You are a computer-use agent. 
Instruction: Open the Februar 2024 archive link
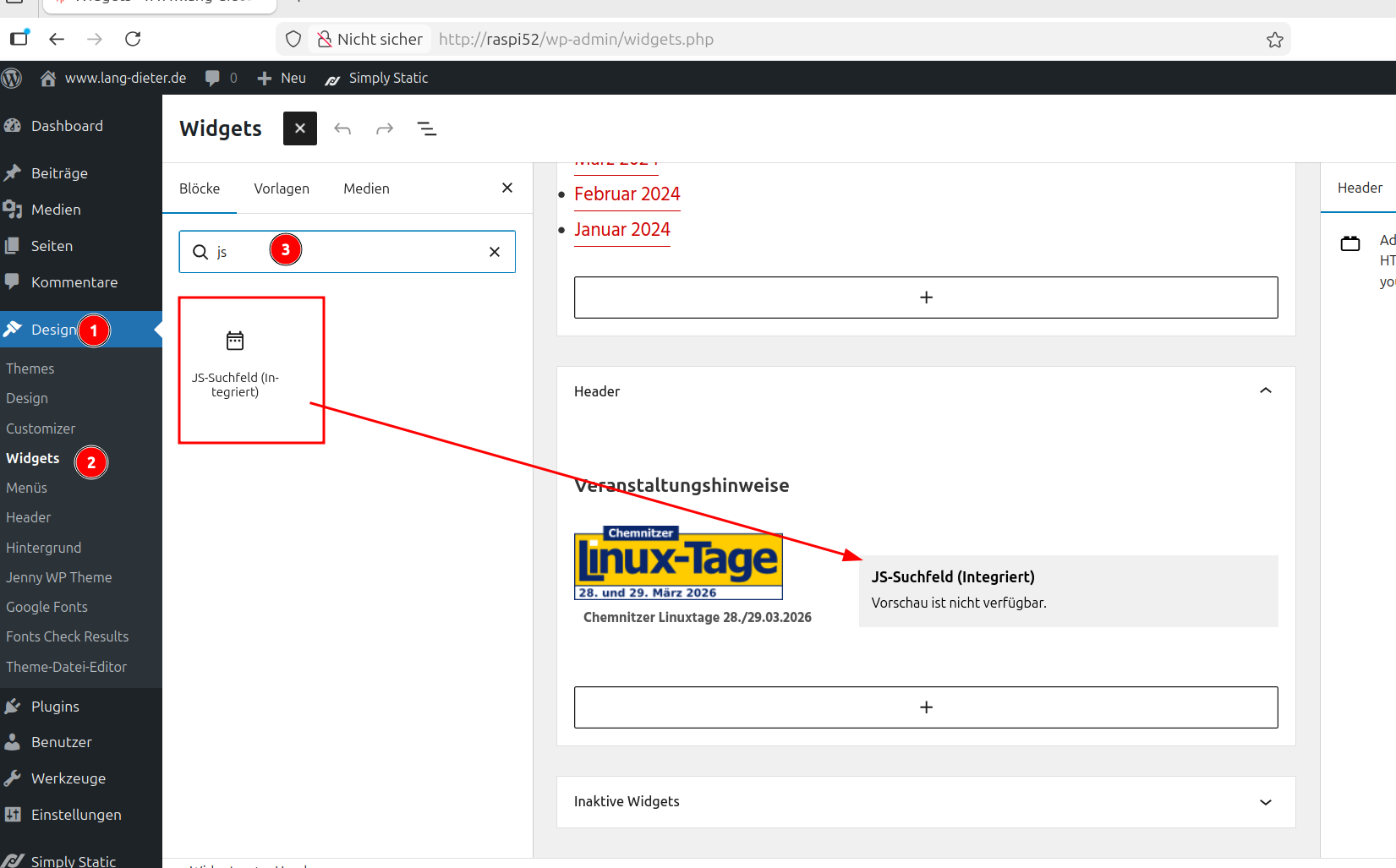[x=627, y=194]
